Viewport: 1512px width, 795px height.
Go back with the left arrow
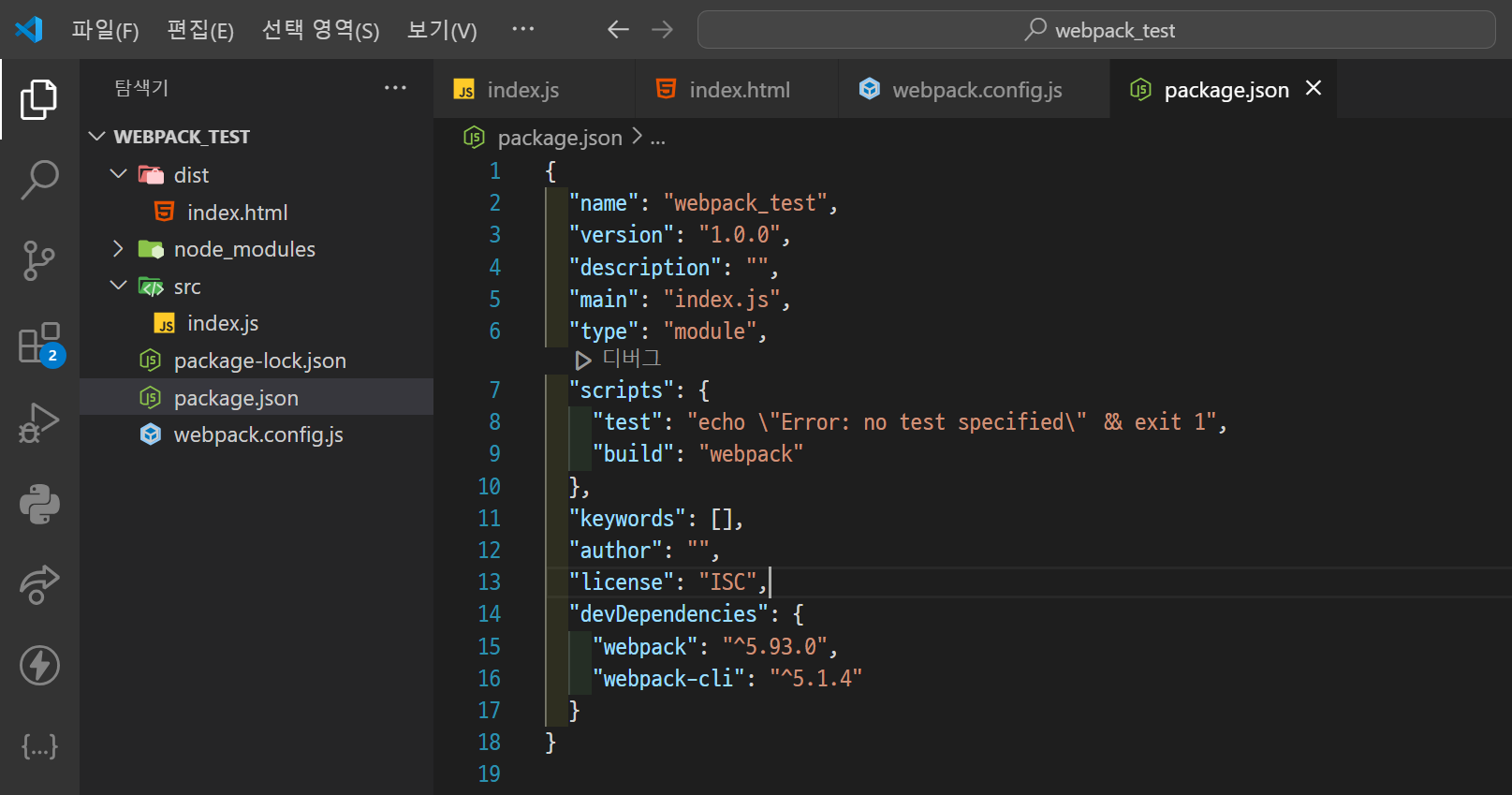click(618, 30)
